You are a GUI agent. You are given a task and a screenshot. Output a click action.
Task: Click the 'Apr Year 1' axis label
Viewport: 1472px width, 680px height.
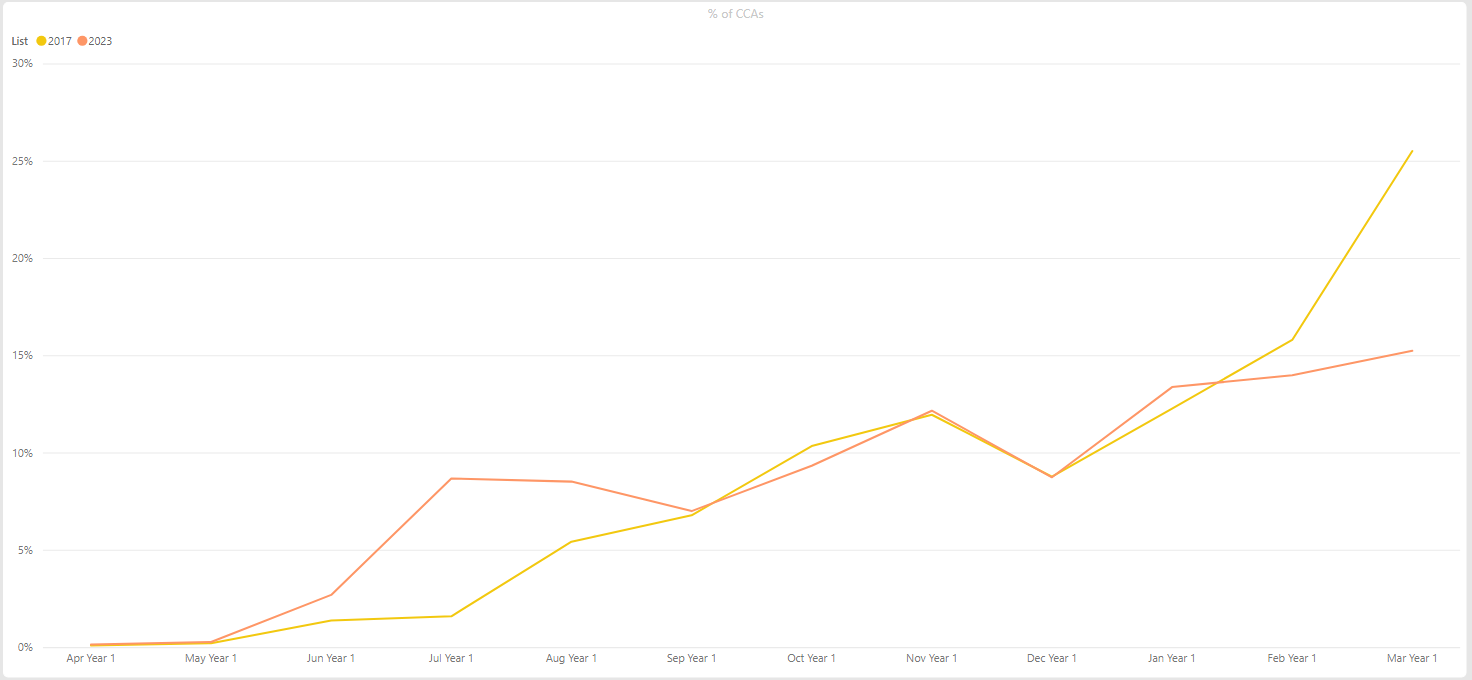91,658
